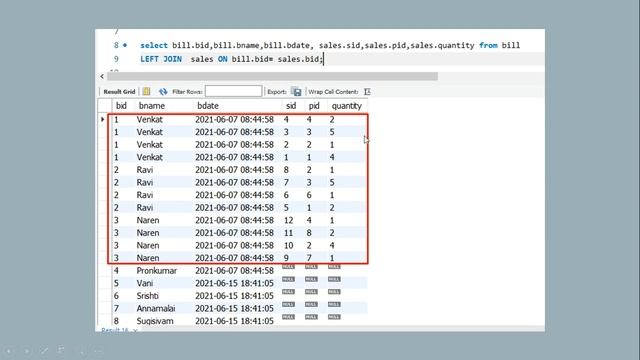Screen dimensions: 640x360
Task: Select the NULL pid cell in Srishti row
Action: point(311,292)
